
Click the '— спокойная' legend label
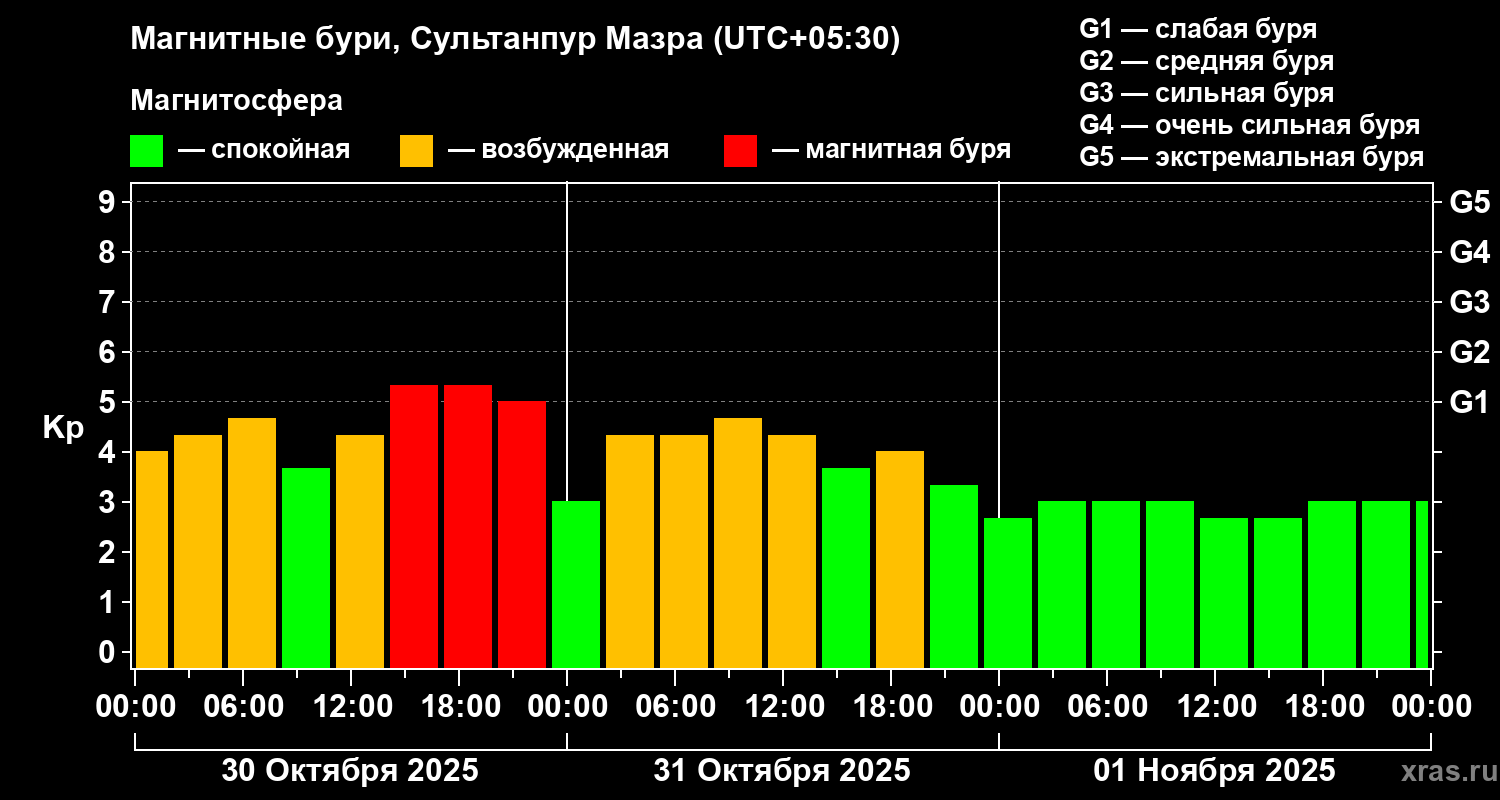point(264,150)
